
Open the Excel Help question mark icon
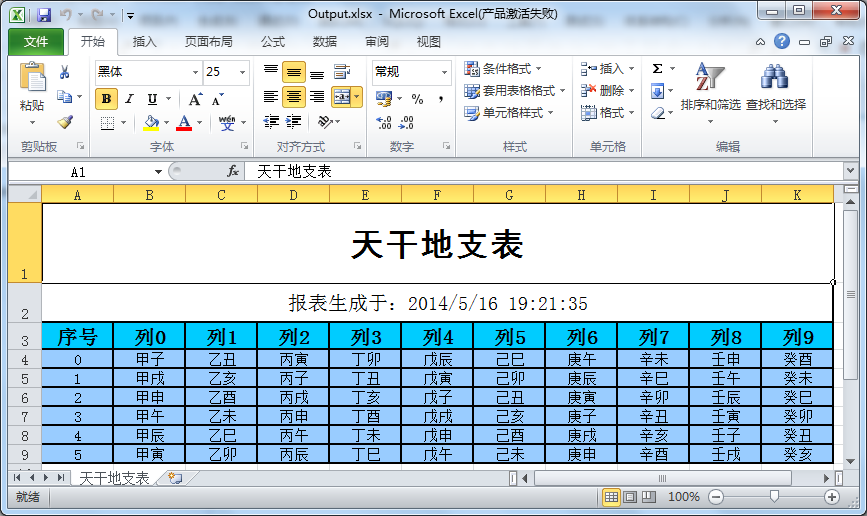tap(782, 41)
